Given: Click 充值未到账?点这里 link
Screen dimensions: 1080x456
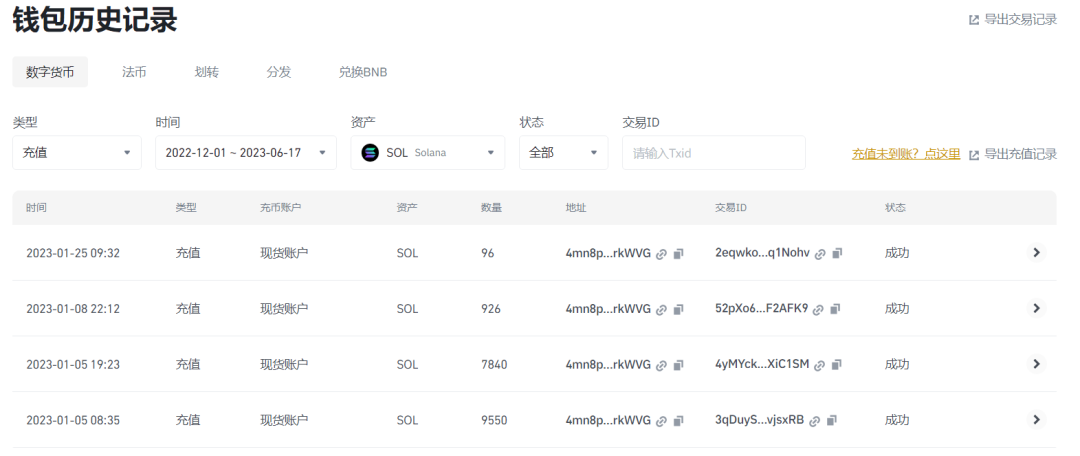Looking at the screenshot, I should point(906,154).
